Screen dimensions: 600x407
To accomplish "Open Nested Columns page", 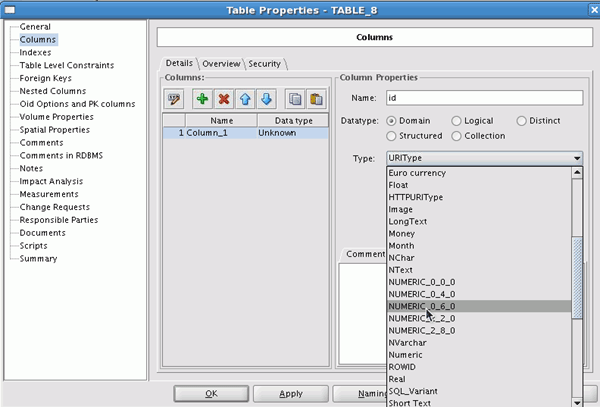I will 53,91.
